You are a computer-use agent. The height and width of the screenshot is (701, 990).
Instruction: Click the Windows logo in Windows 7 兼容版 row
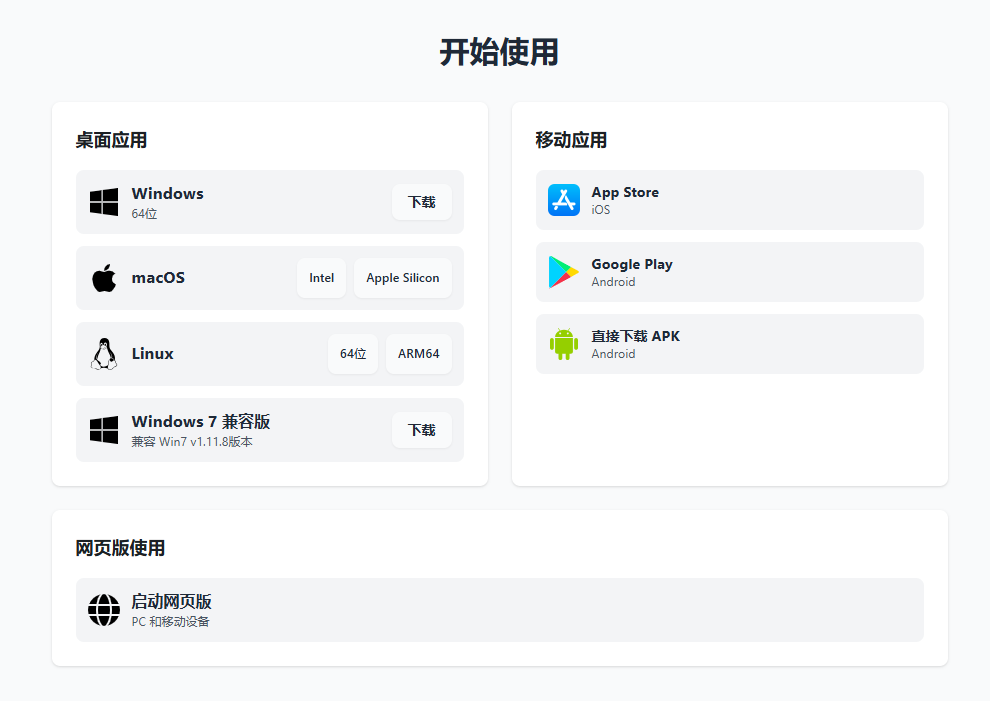point(104,430)
